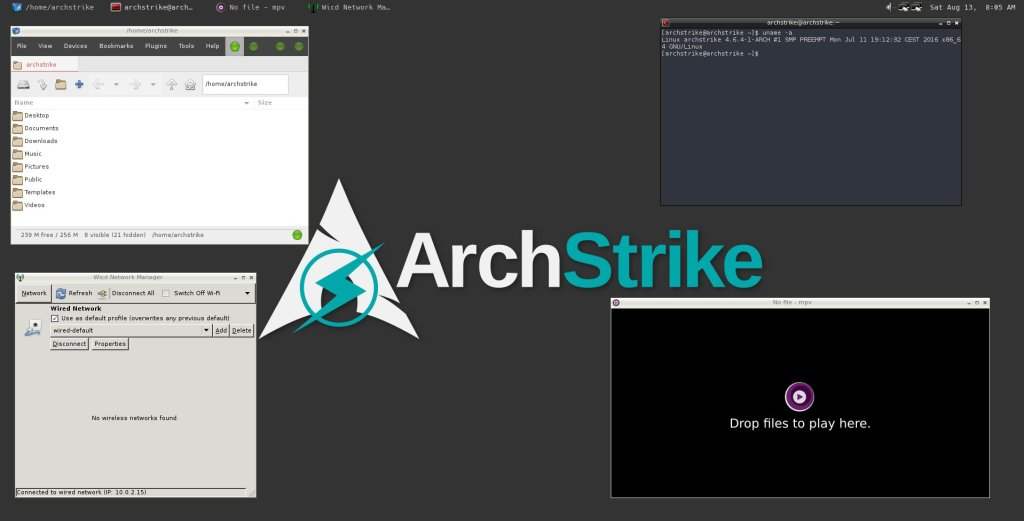Click the green indicator in file manager status bar
The width and height of the screenshot is (1024, 521).
click(297, 235)
